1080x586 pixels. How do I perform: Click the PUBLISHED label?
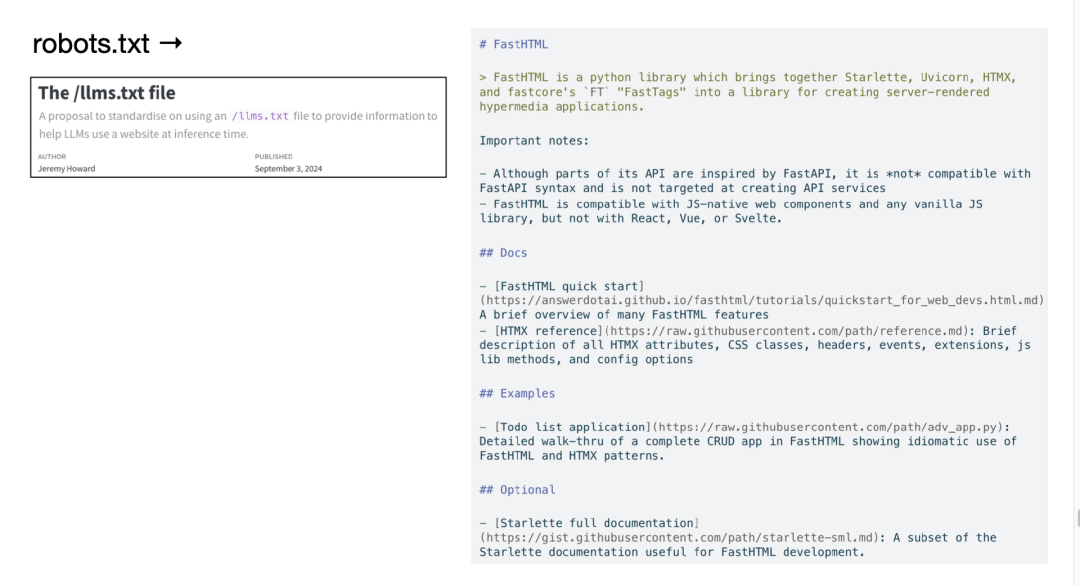(x=273, y=156)
